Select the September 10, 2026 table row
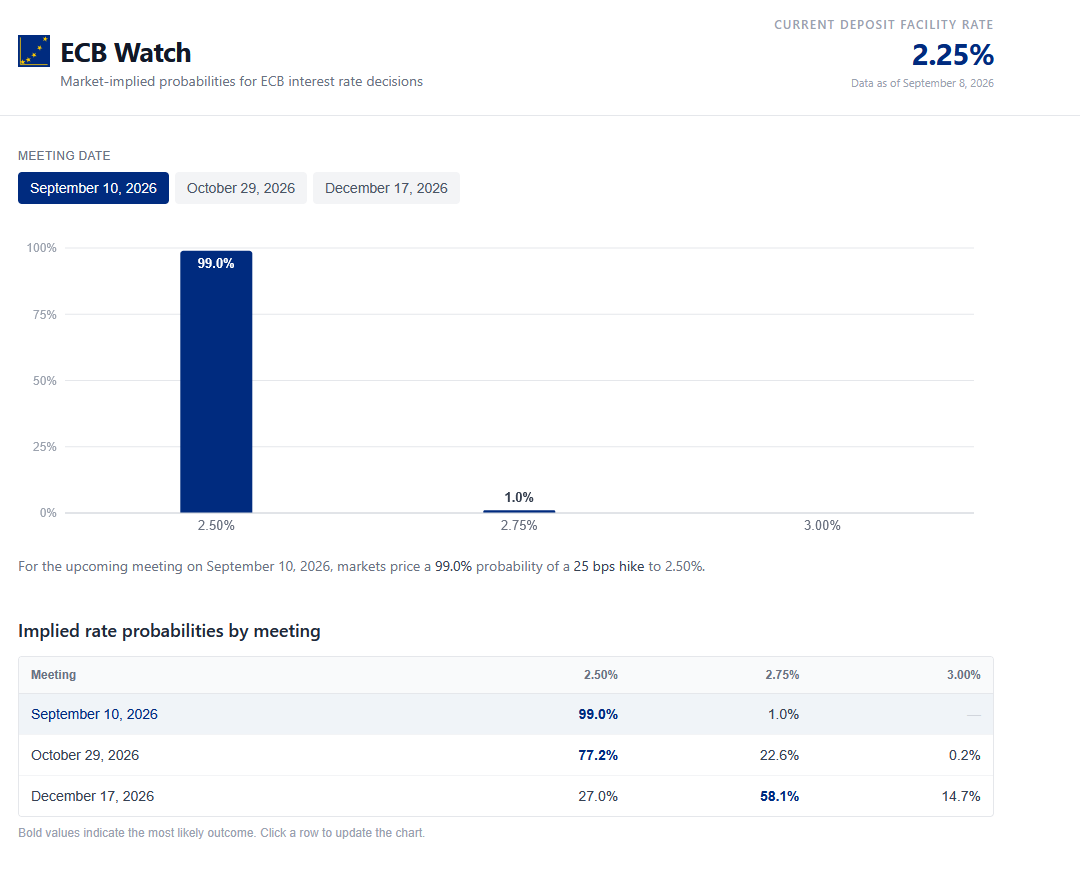 pos(506,714)
